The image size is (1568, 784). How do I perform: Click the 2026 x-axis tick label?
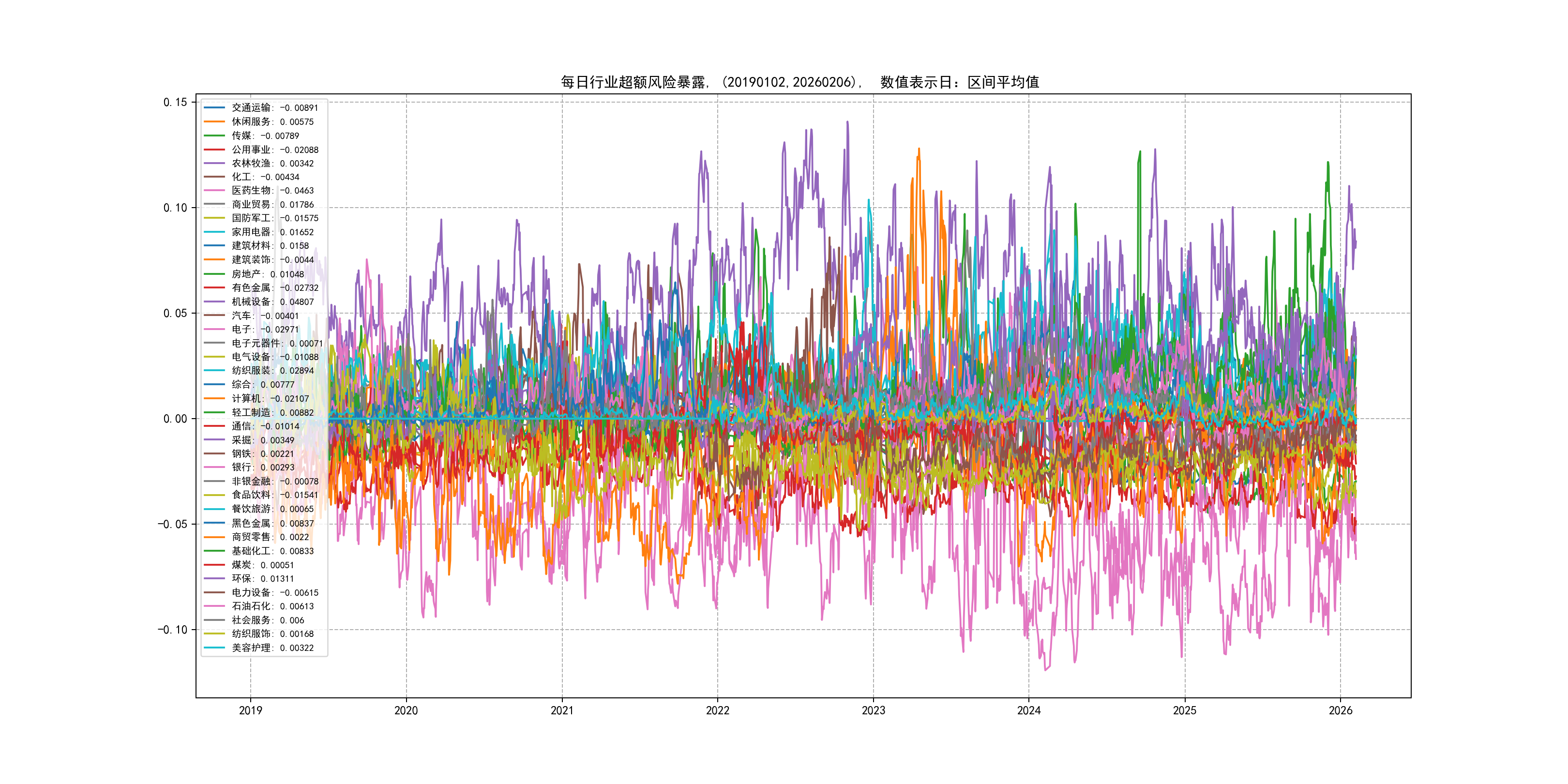coord(1341,710)
